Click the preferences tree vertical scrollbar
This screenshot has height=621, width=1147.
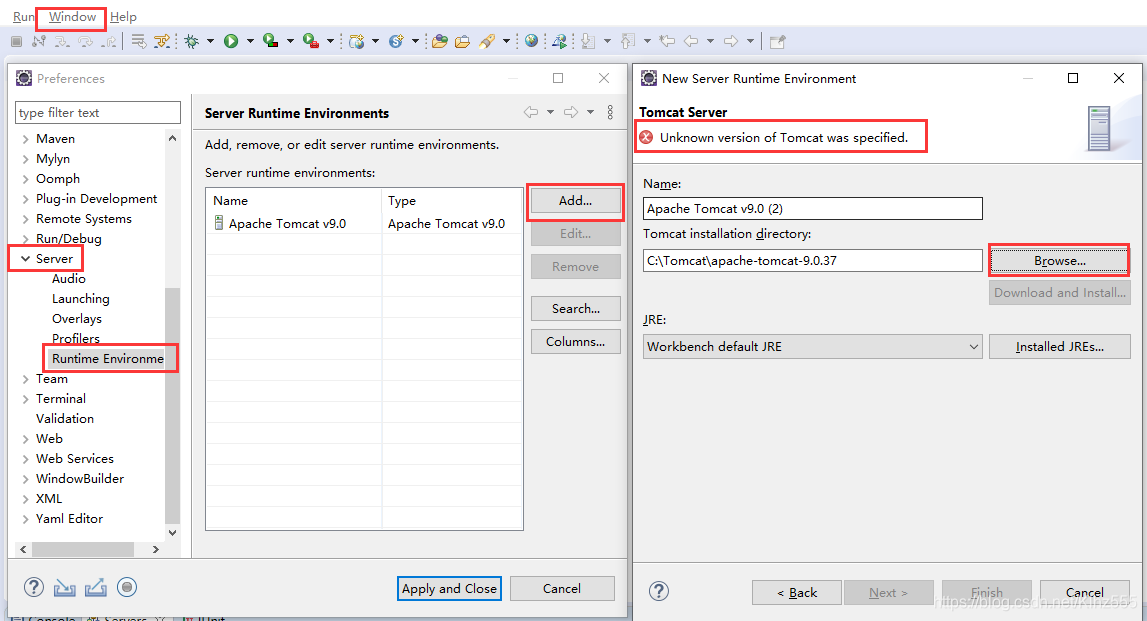pos(173,406)
